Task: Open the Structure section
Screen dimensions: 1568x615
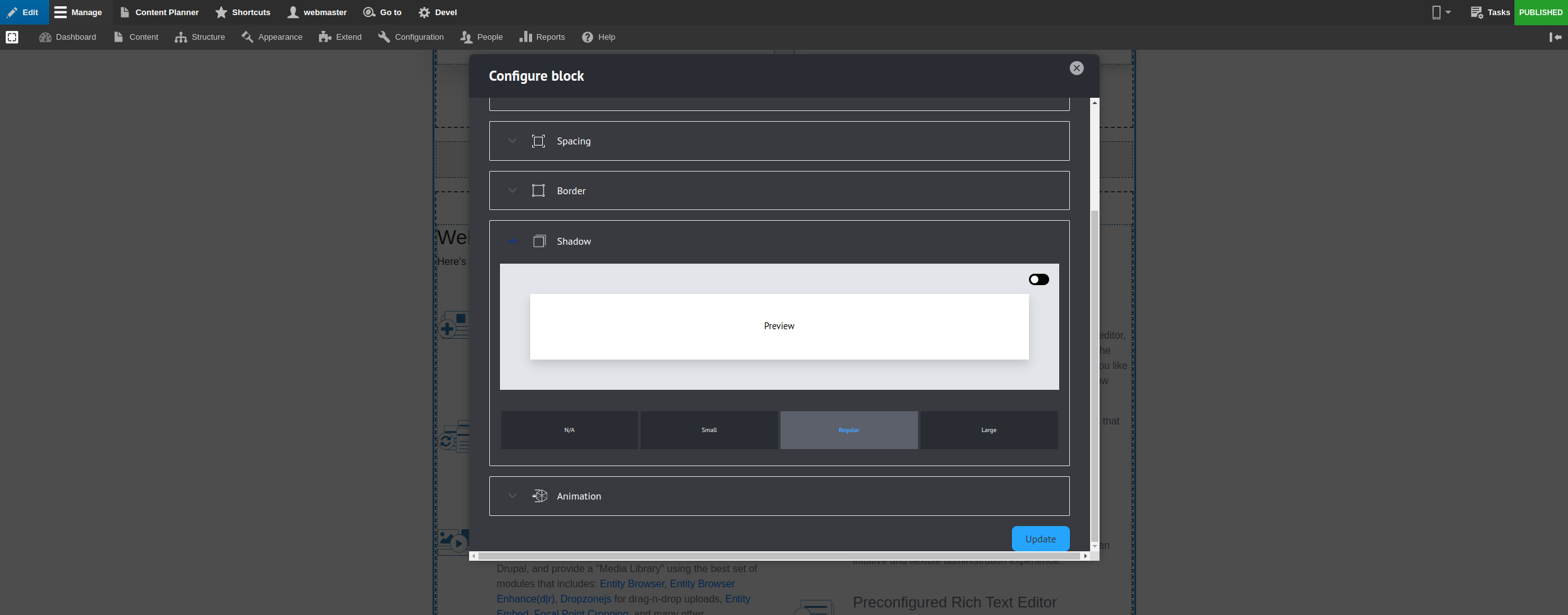Action: (200, 37)
